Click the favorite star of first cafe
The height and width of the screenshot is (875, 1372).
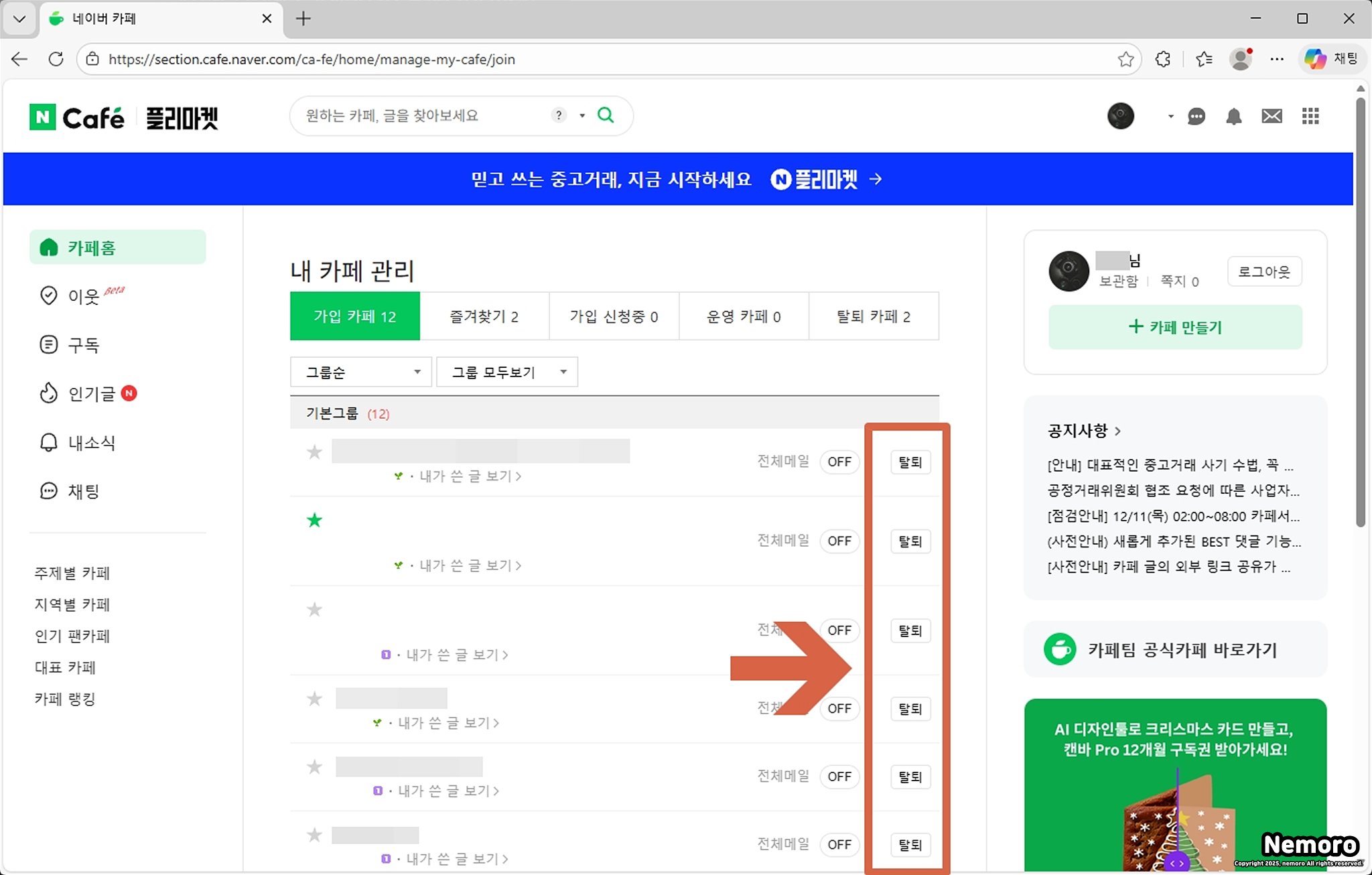(314, 452)
